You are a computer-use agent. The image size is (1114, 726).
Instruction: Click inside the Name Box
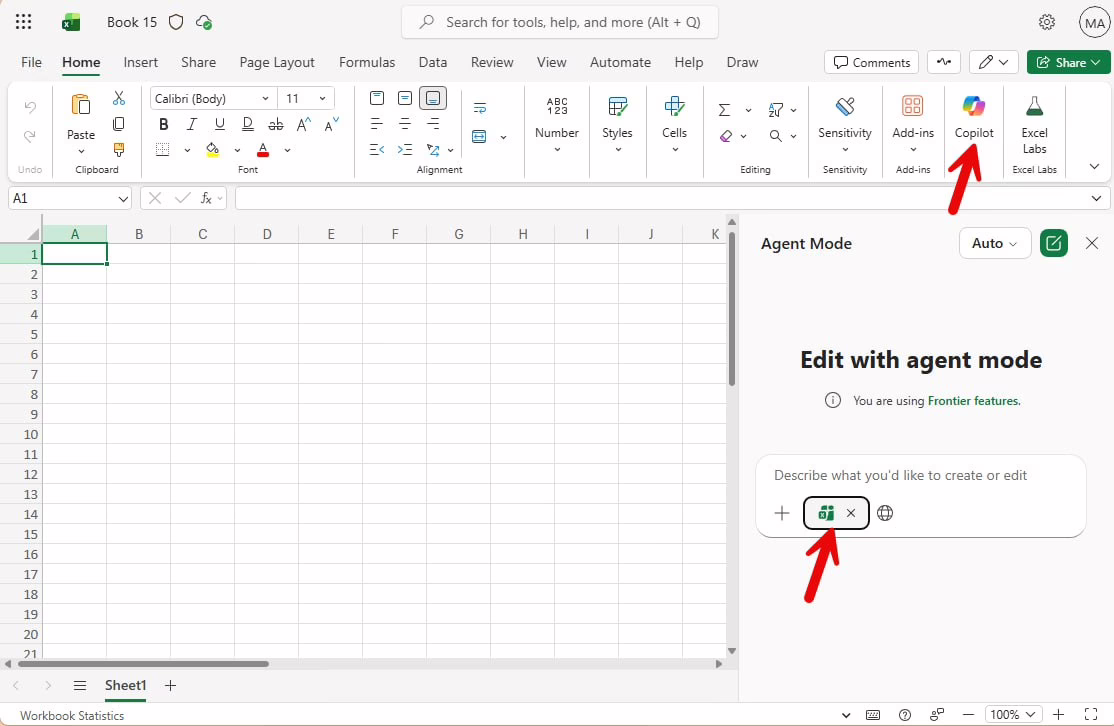pos(60,198)
